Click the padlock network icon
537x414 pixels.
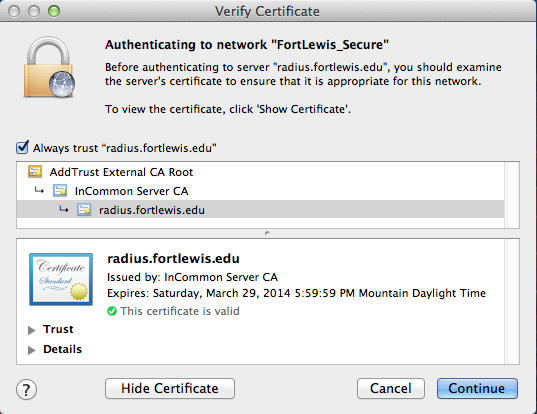click(49, 67)
